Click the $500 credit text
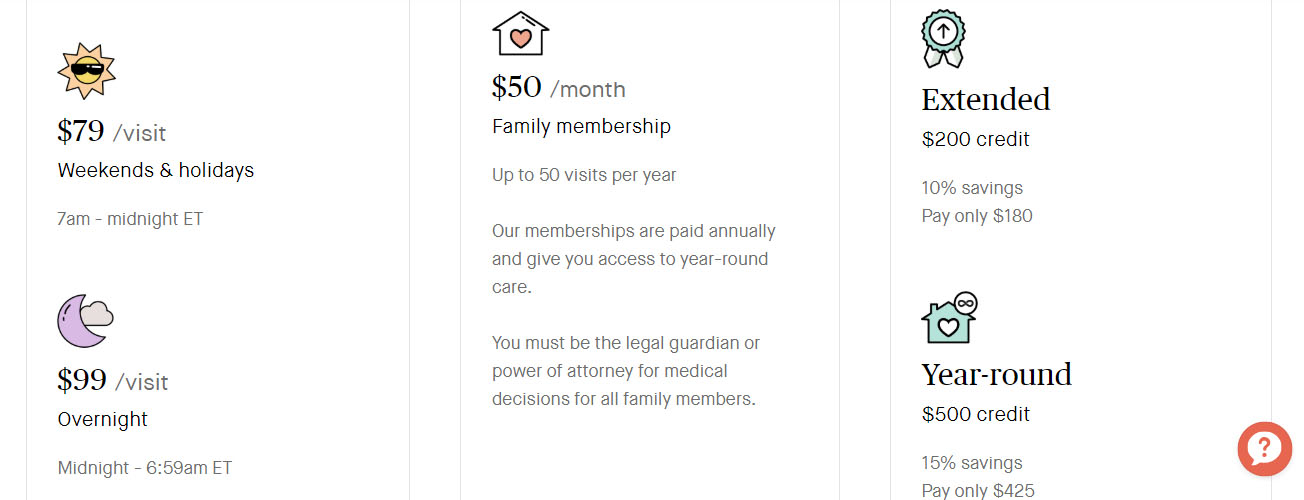This screenshot has width=1304, height=500. point(975,414)
